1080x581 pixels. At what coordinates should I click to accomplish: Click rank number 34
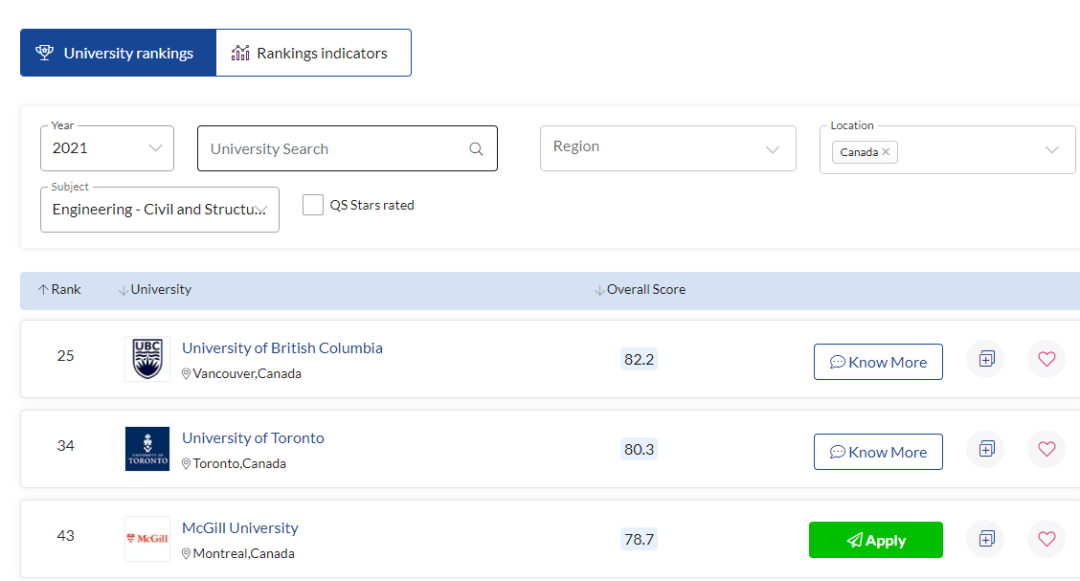pos(65,446)
